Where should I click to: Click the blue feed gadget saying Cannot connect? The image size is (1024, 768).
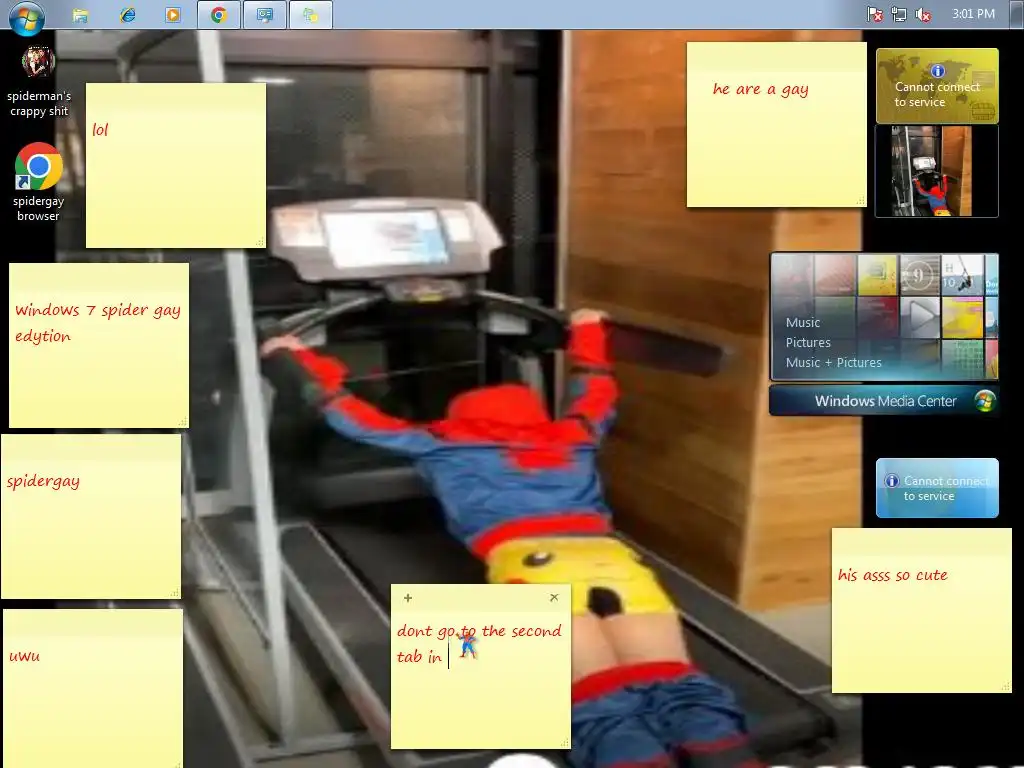coord(937,488)
